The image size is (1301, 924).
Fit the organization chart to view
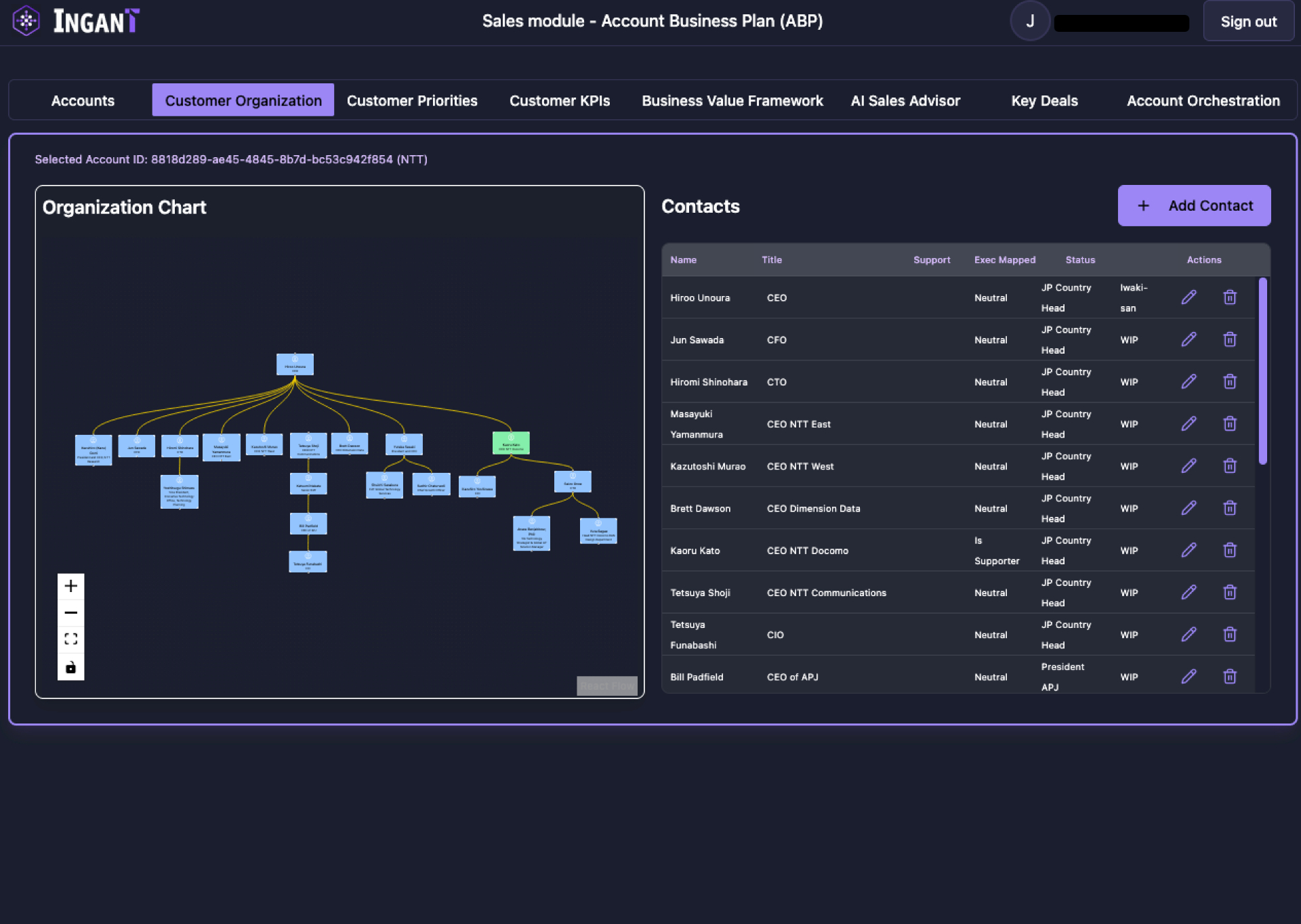[70, 639]
